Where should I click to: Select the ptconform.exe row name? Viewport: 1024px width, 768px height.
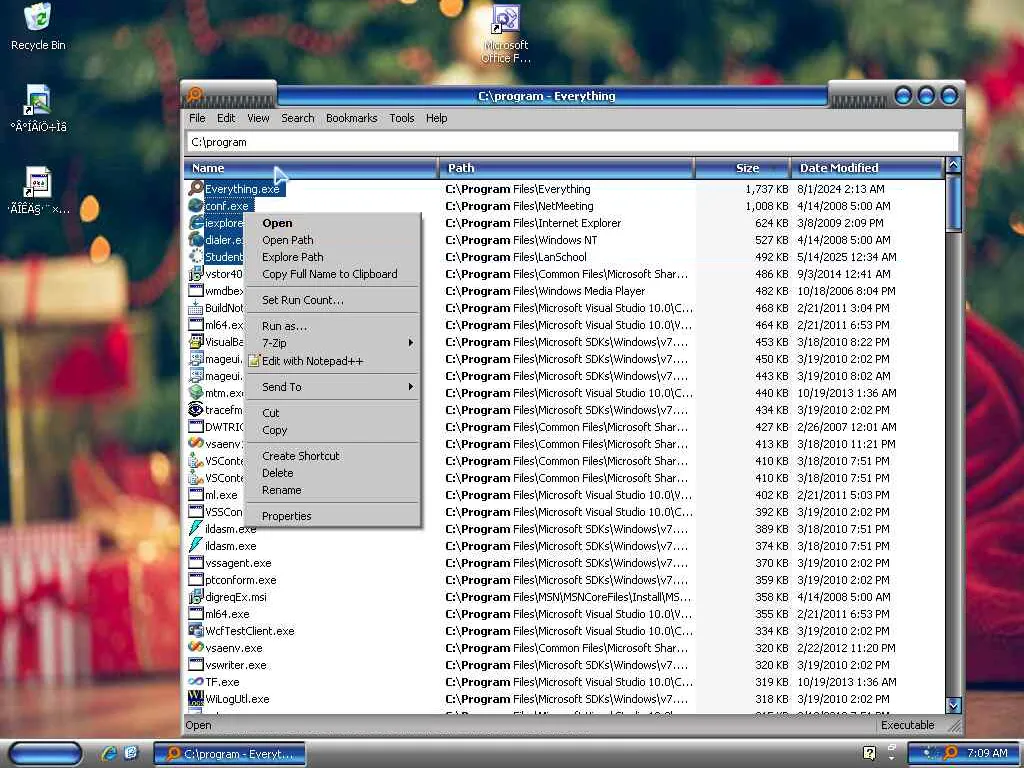point(241,580)
